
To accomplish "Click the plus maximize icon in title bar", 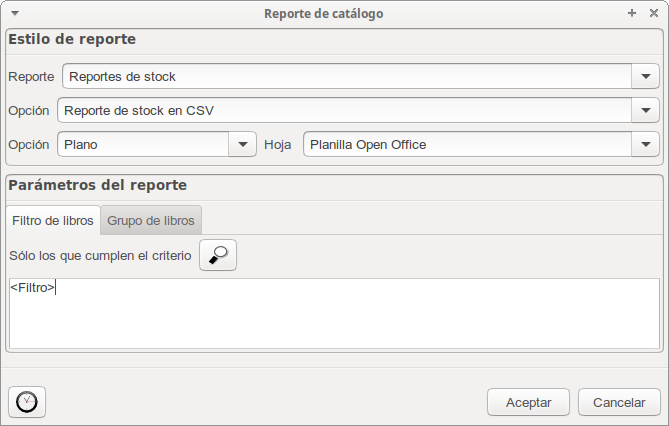I will point(632,13).
